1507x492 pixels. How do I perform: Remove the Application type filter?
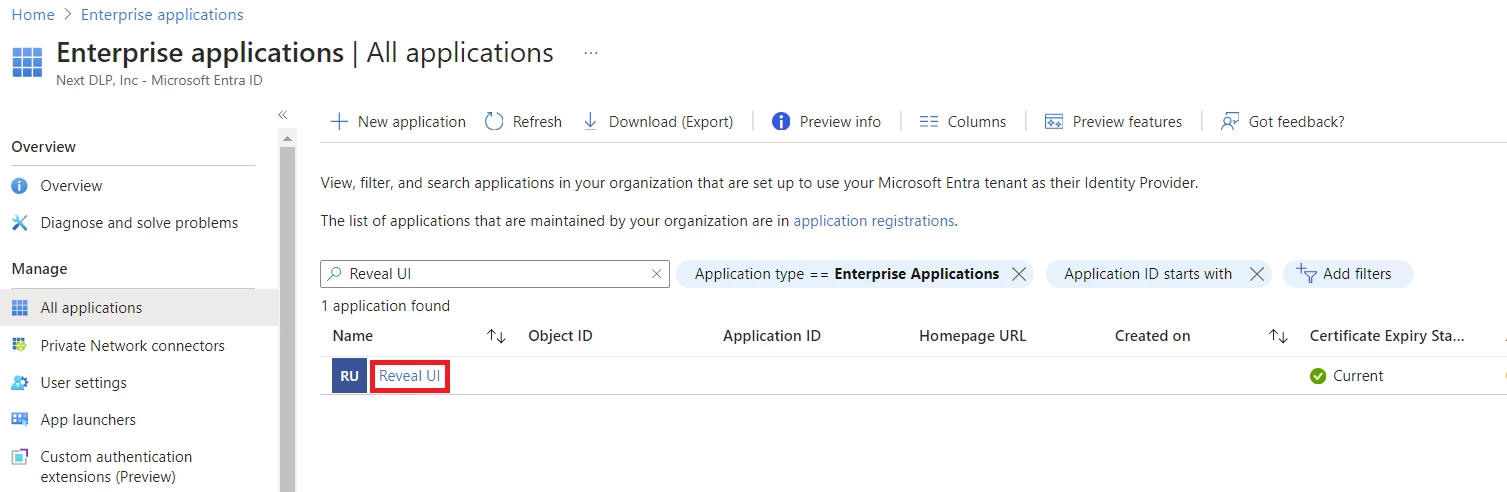click(x=1019, y=274)
